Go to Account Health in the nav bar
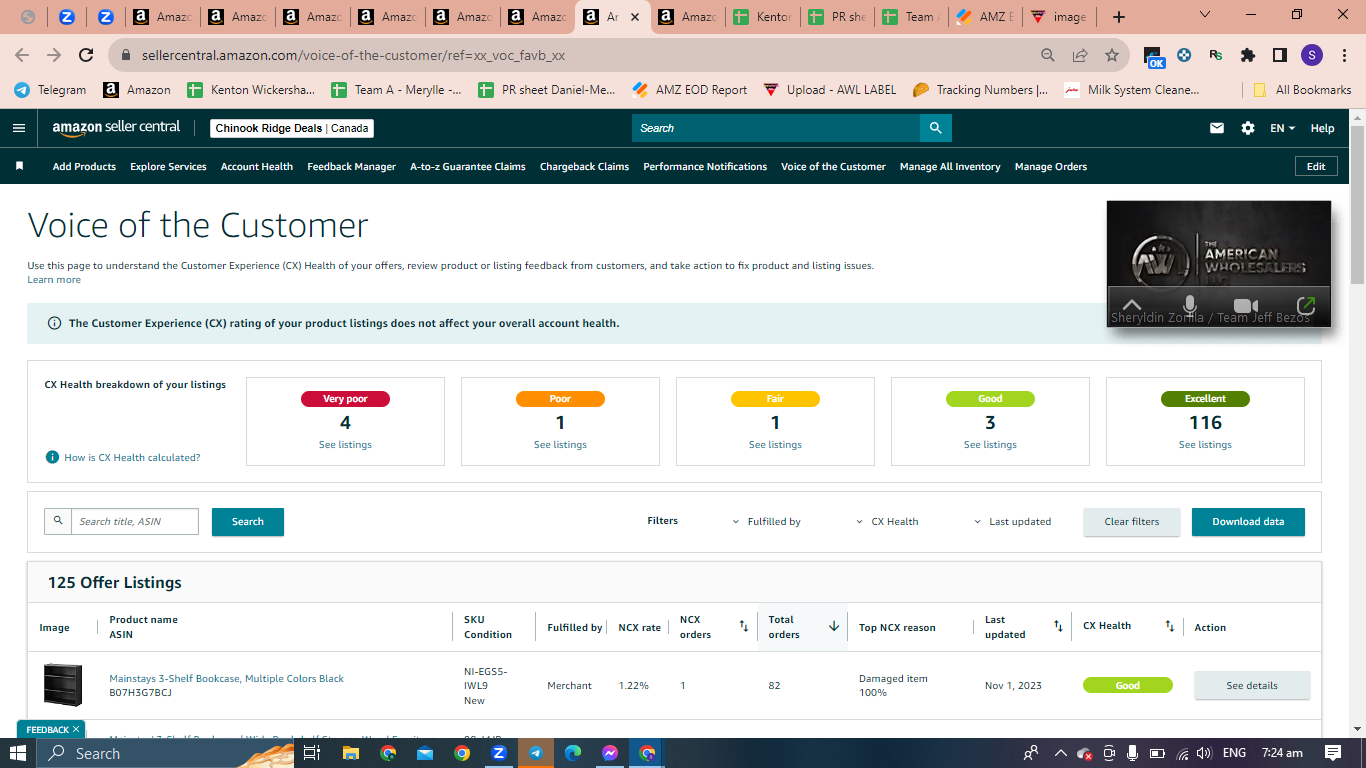Viewport: 1366px width, 768px height. [257, 166]
